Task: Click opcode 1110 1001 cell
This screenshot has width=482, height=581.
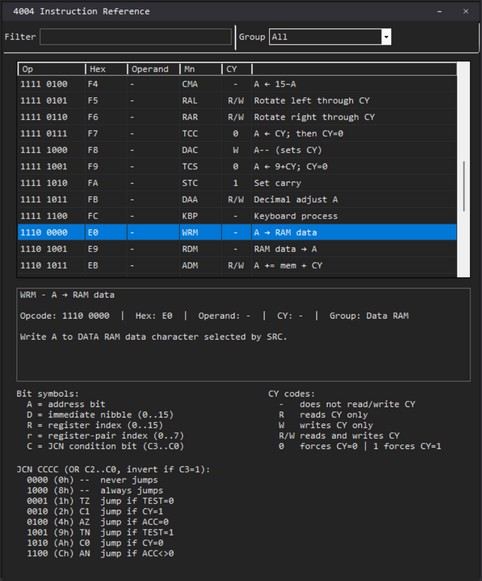Action: pos(44,249)
